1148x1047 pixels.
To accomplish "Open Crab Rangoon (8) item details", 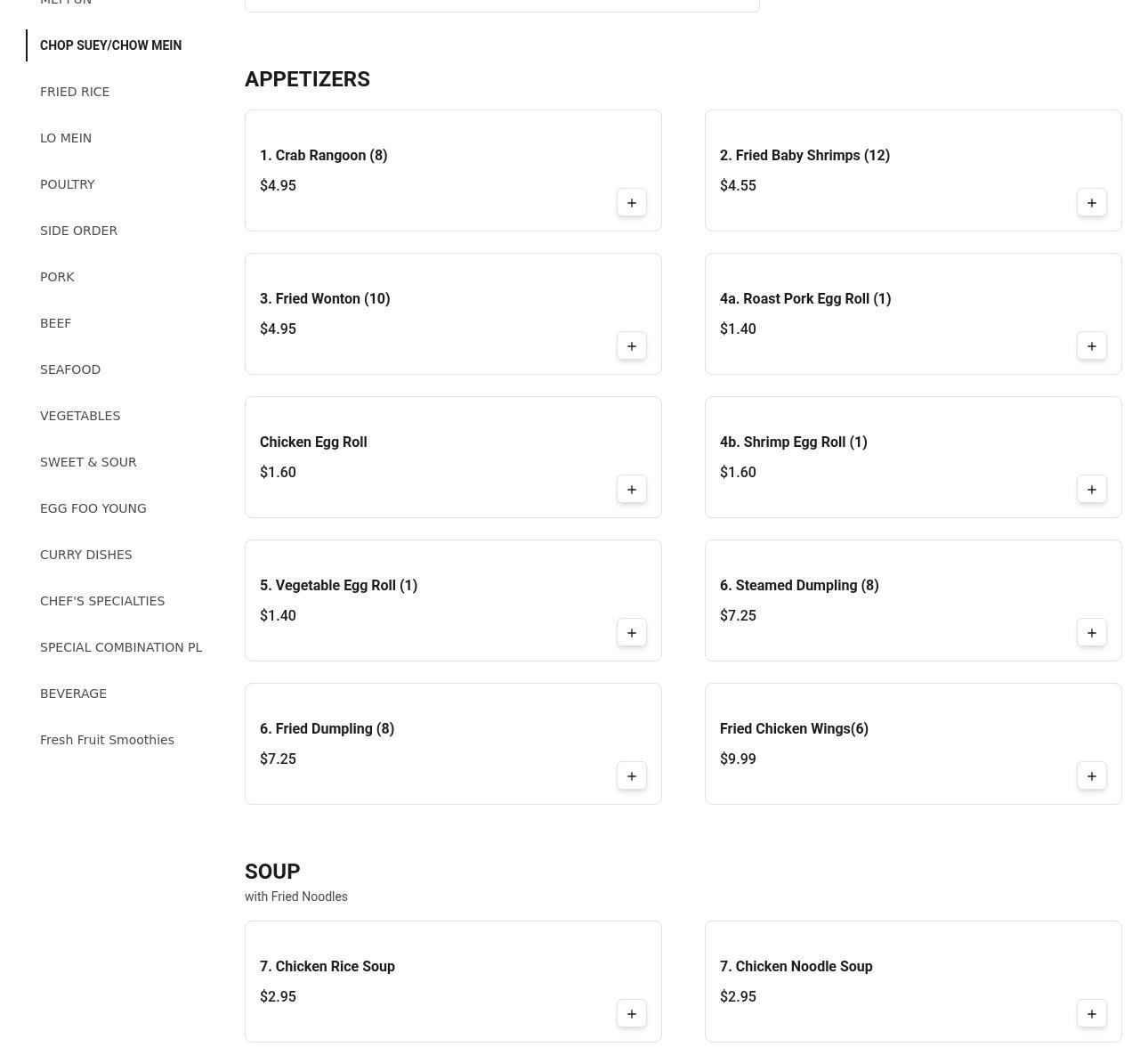I will tap(324, 156).
